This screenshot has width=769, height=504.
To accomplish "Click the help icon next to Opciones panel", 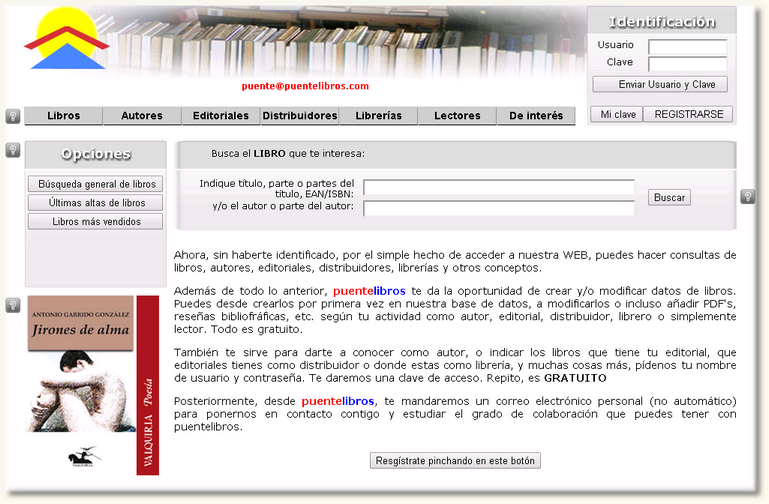I will (13, 150).
